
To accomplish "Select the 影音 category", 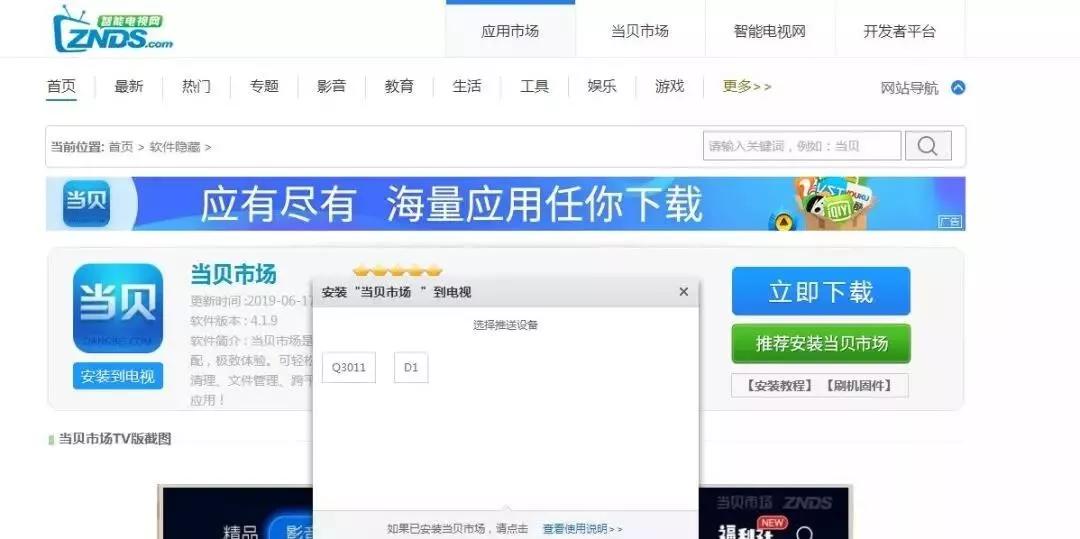I will tap(331, 87).
